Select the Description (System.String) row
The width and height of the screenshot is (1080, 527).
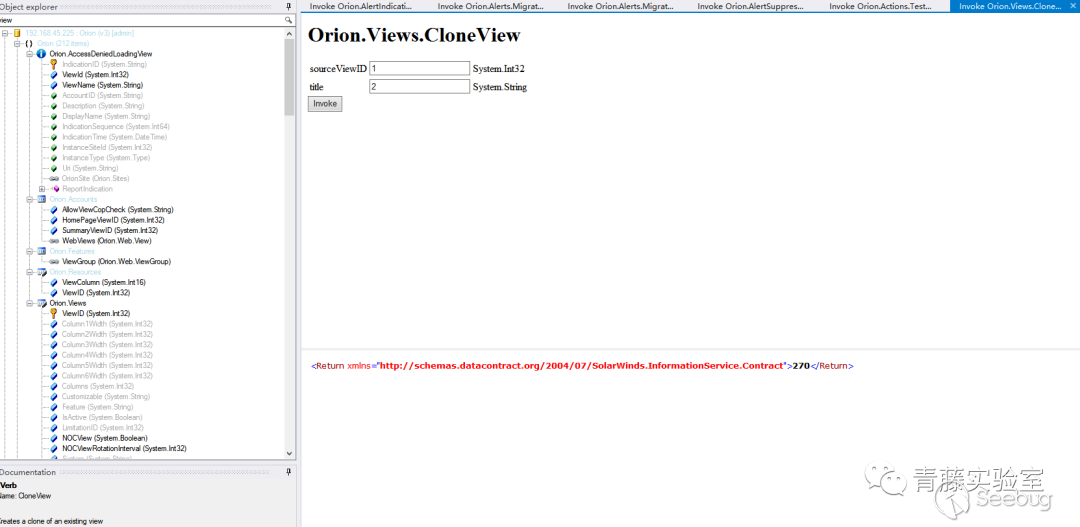pyautogui.click(x=103, y=106)
